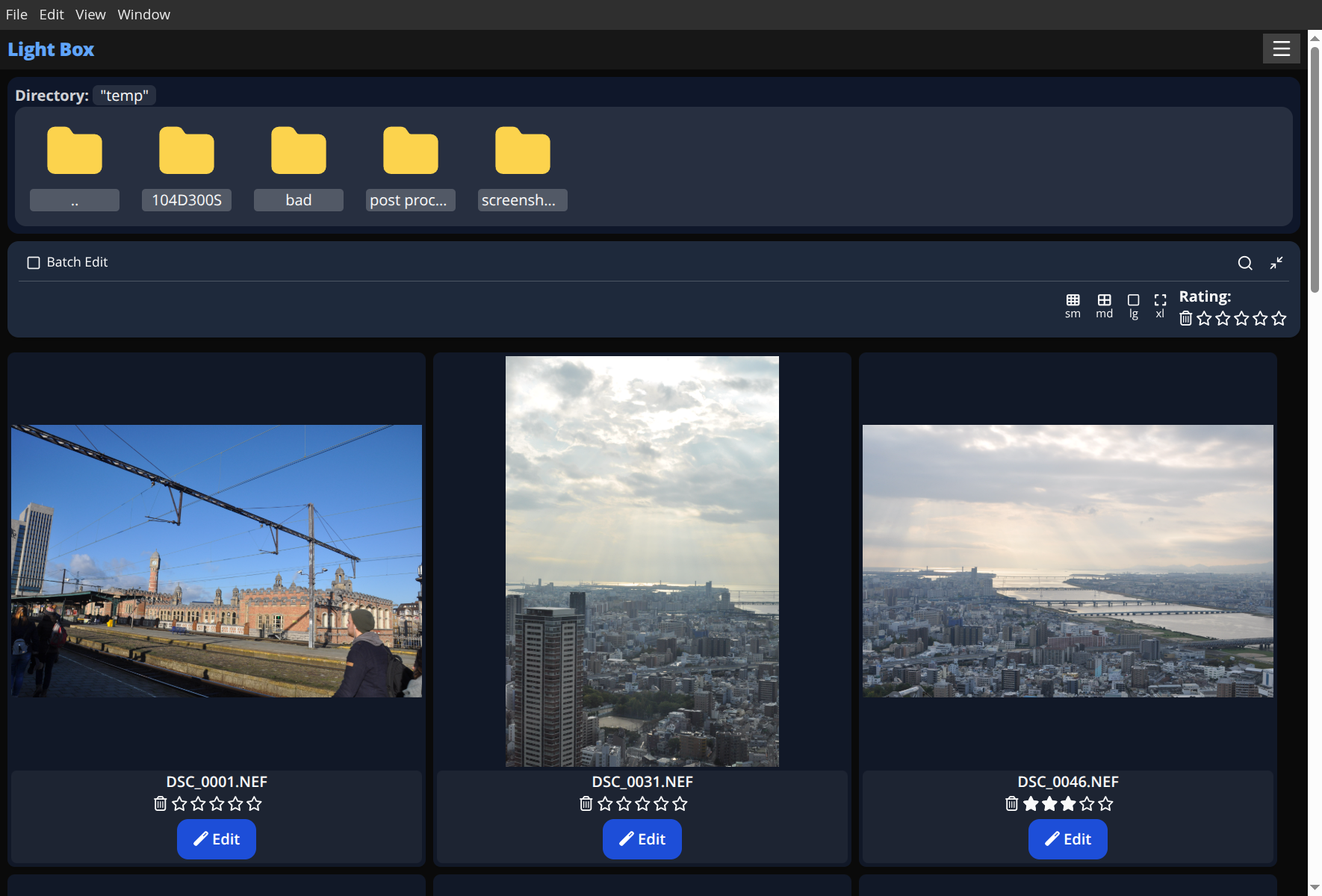Go to parent directory folder

75,169
